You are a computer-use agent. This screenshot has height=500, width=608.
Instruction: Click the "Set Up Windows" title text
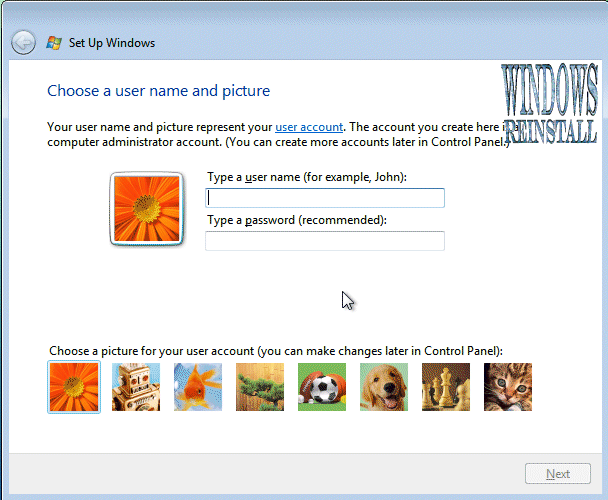click(x=112, y=43)
